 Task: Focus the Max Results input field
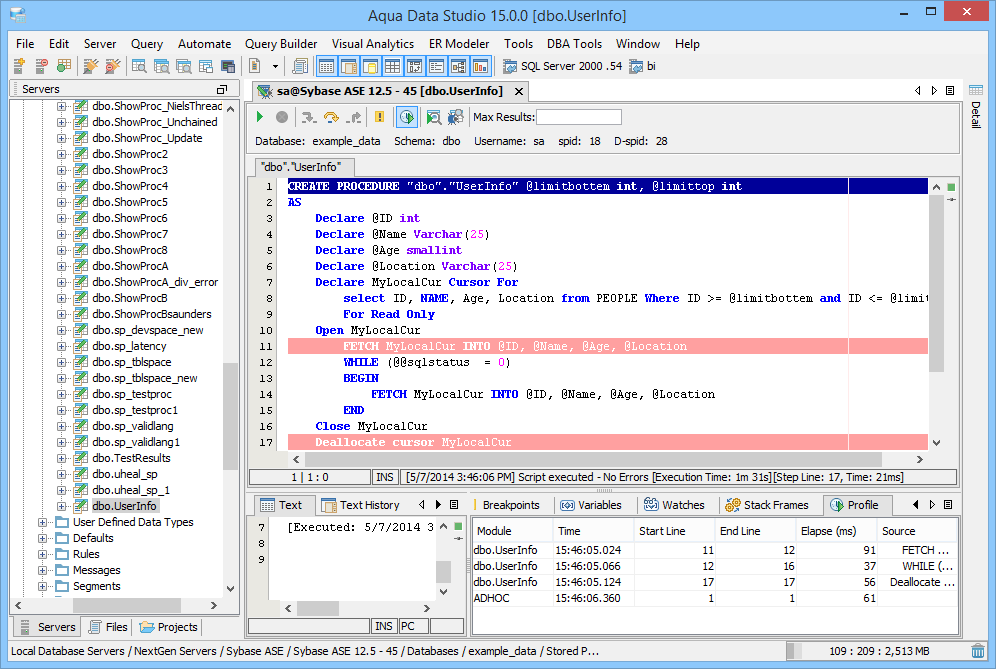pos(579,117)
